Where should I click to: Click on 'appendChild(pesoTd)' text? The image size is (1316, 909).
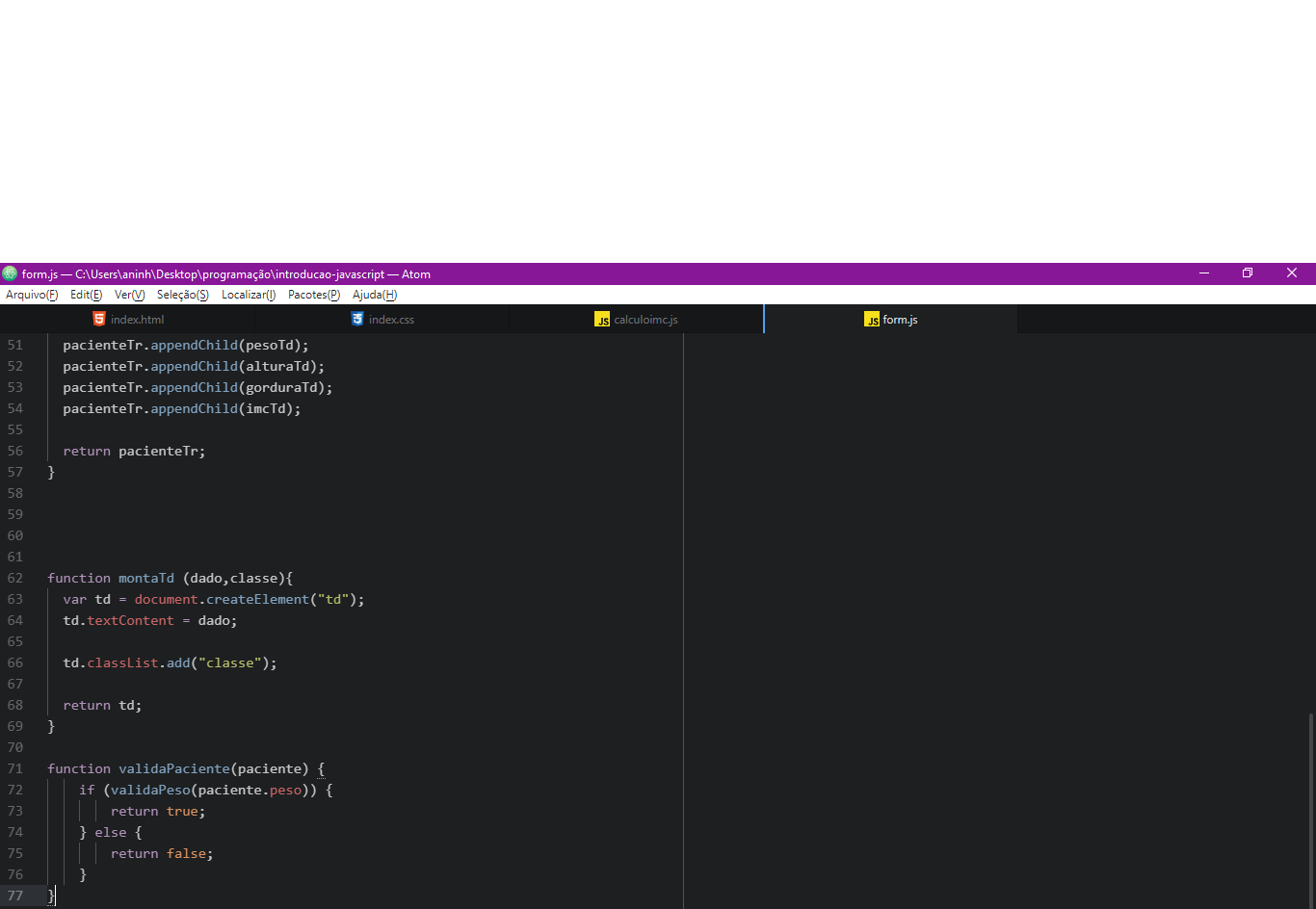225,345
